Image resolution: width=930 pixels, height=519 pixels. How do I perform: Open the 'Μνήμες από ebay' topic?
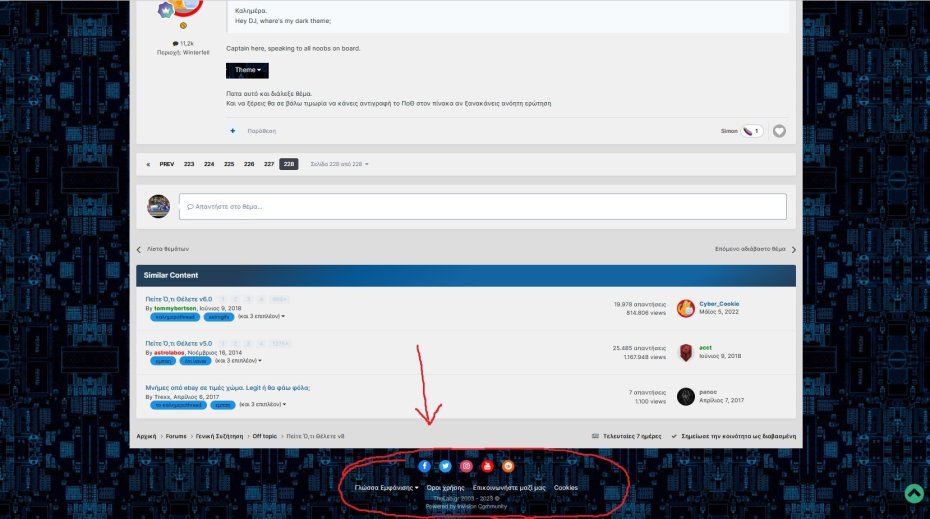228,388
